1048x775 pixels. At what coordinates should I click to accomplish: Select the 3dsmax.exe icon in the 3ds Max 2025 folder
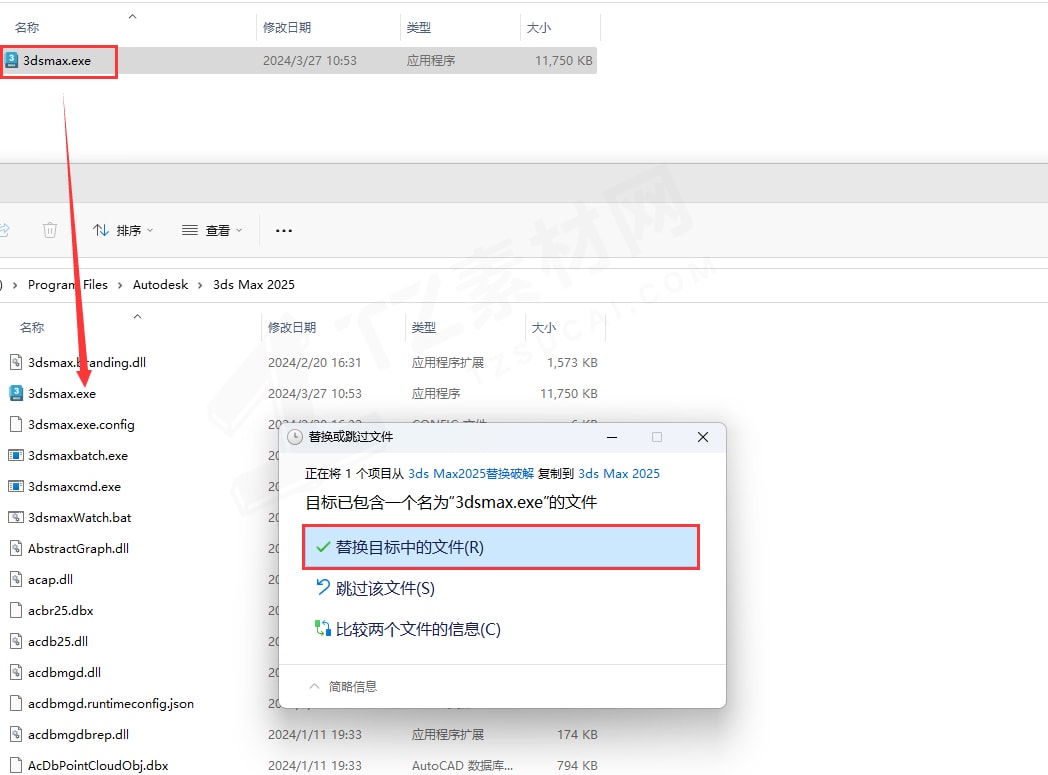pos(16,394)
